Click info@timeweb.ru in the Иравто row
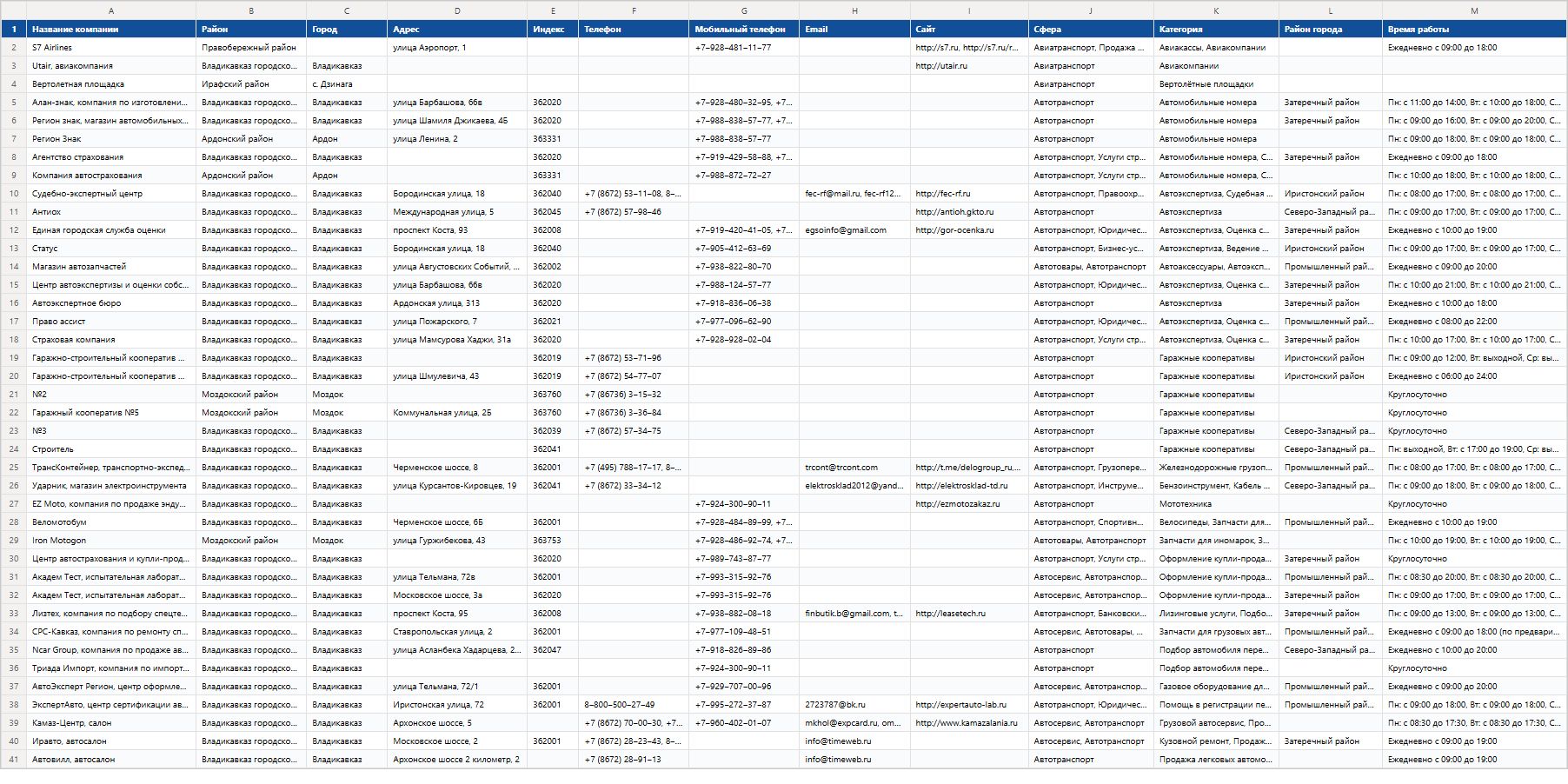This screenshot has width=1568, height=784. pos(854,741)
